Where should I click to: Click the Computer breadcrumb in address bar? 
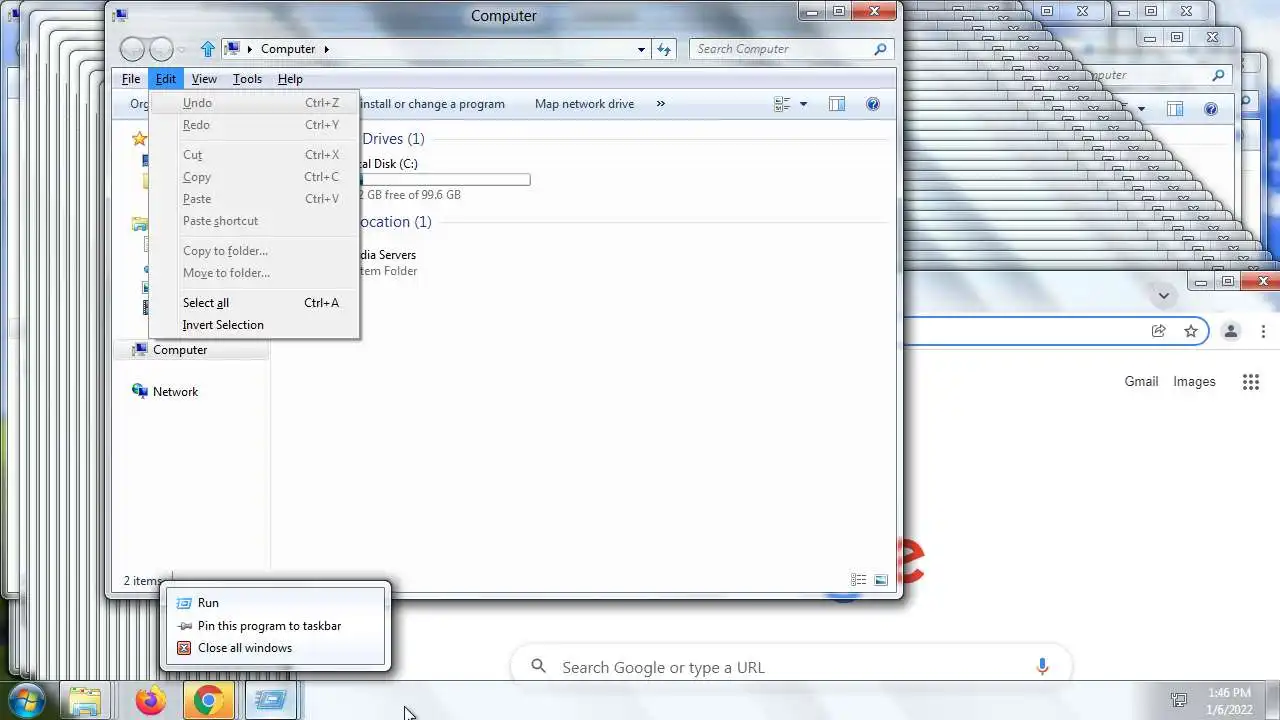288,49
